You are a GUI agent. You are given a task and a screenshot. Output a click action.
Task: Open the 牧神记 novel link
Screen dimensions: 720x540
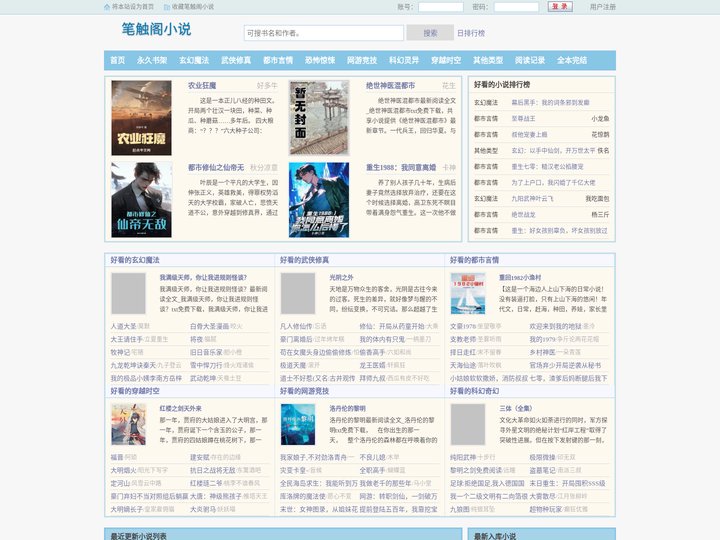120,352
